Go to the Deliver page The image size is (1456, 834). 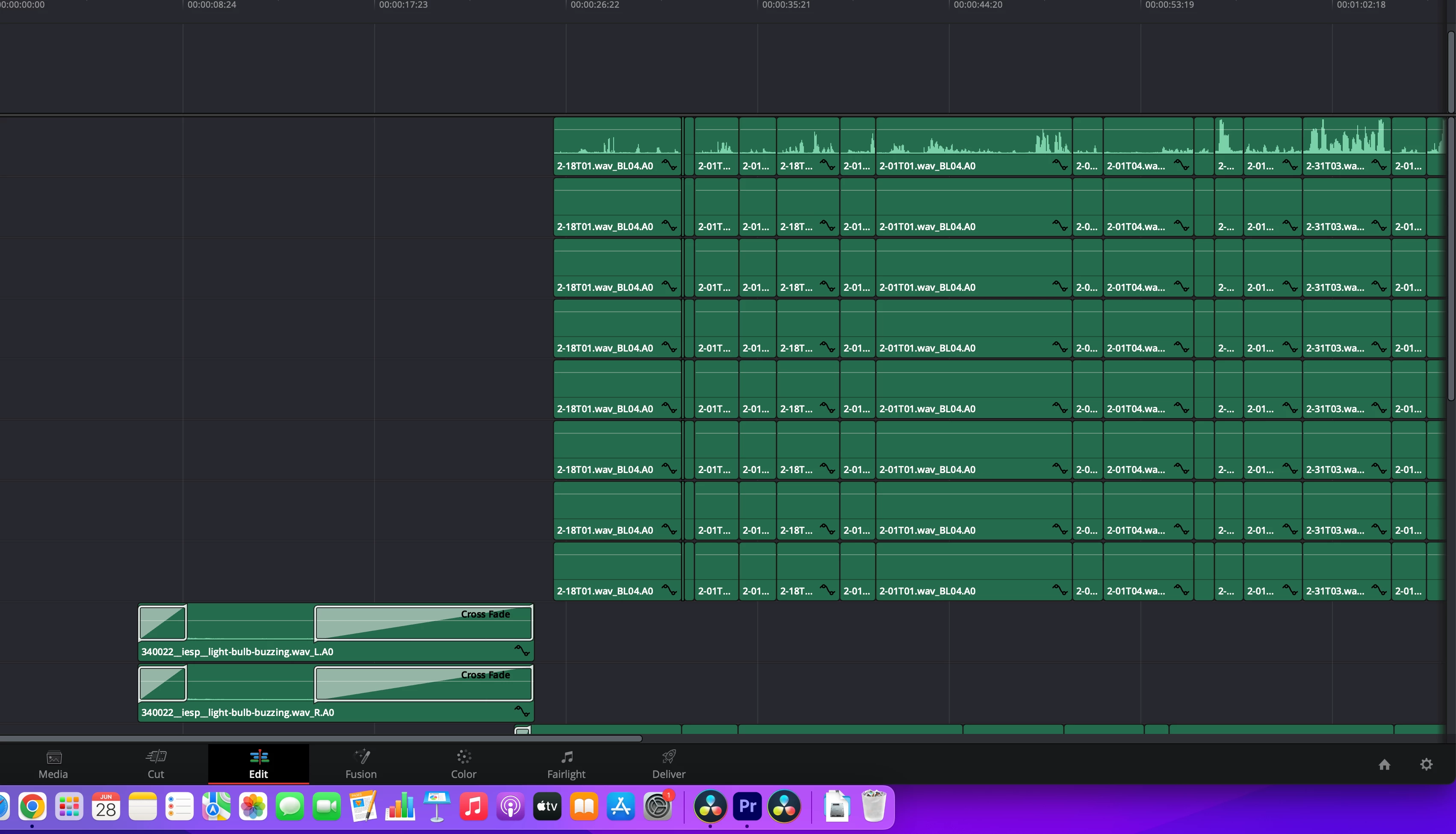(x=668, y=764)
